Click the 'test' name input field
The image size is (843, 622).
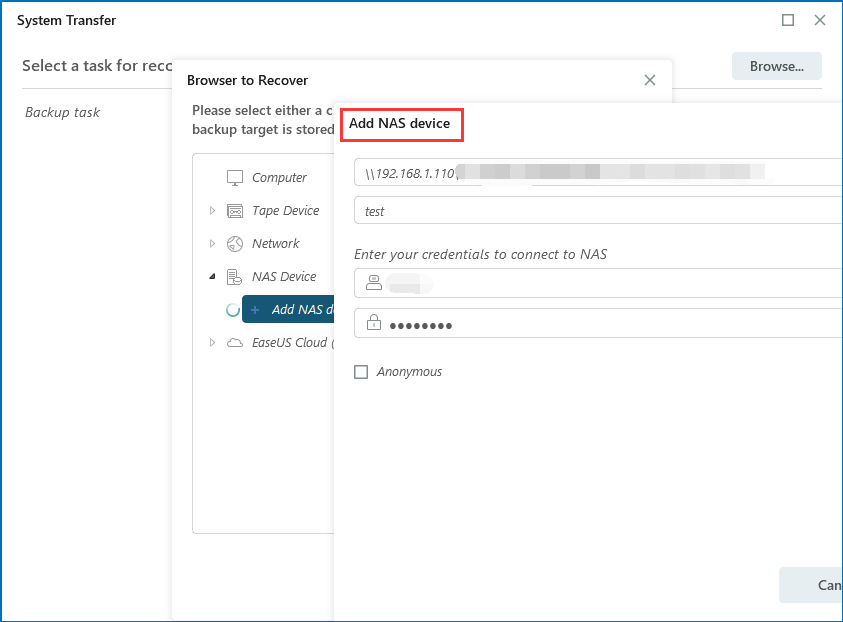tap(600, 211)
